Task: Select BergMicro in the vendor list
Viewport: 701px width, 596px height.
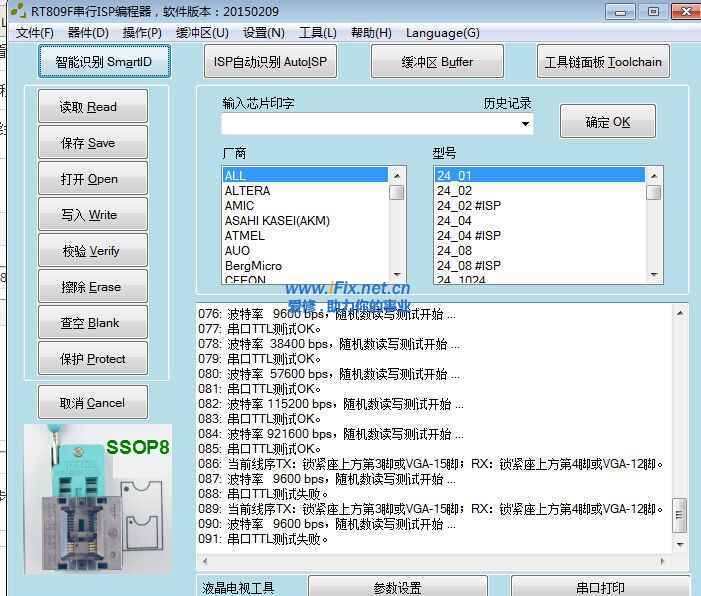Action: pos(305,266)
